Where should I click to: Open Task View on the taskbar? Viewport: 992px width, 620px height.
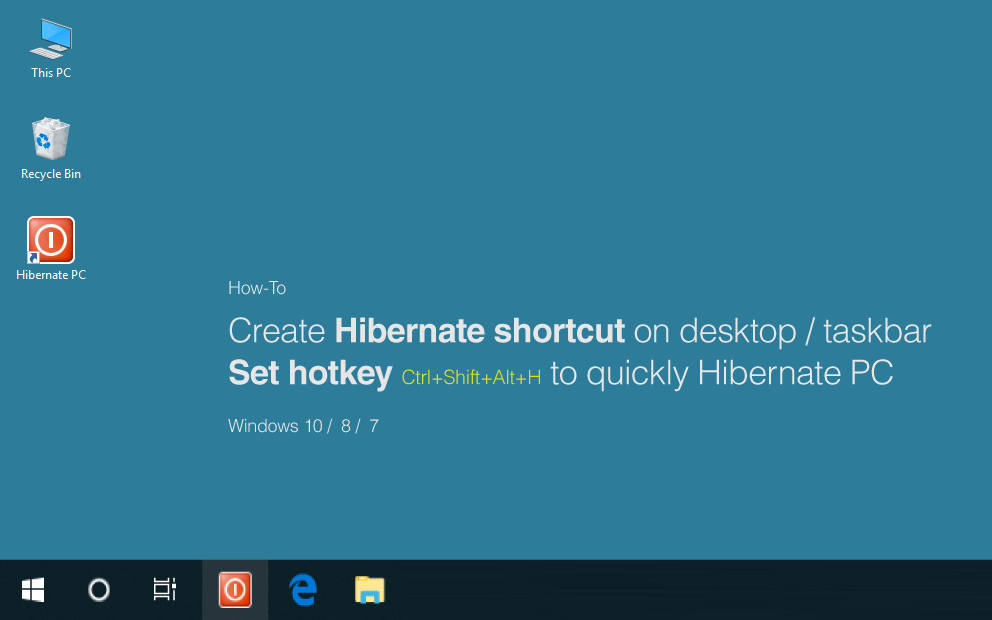coord(163,590)
